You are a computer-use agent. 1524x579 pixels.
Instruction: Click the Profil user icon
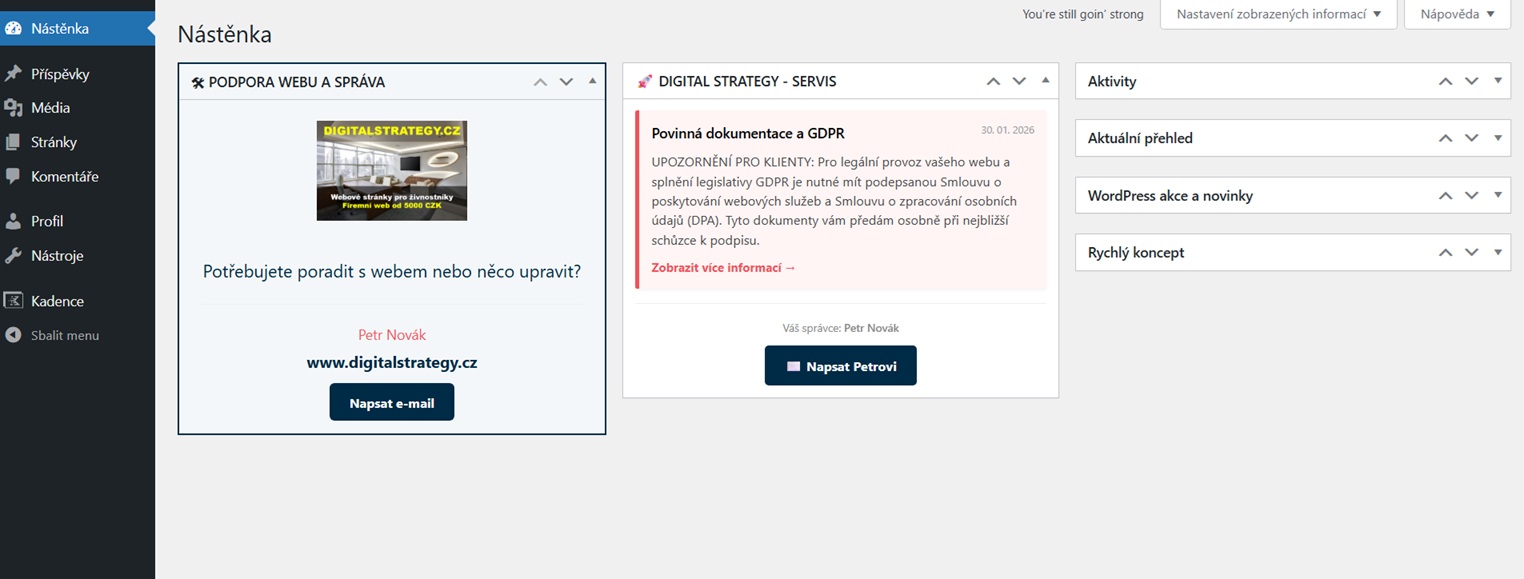13,221
